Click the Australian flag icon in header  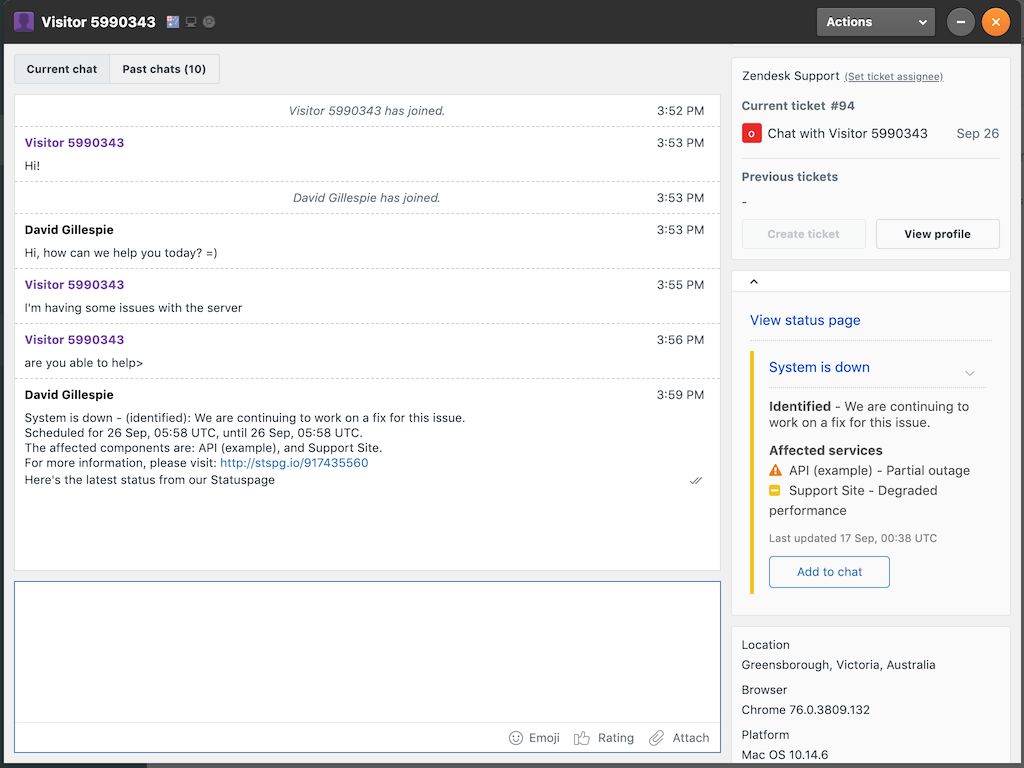[173, 22]
